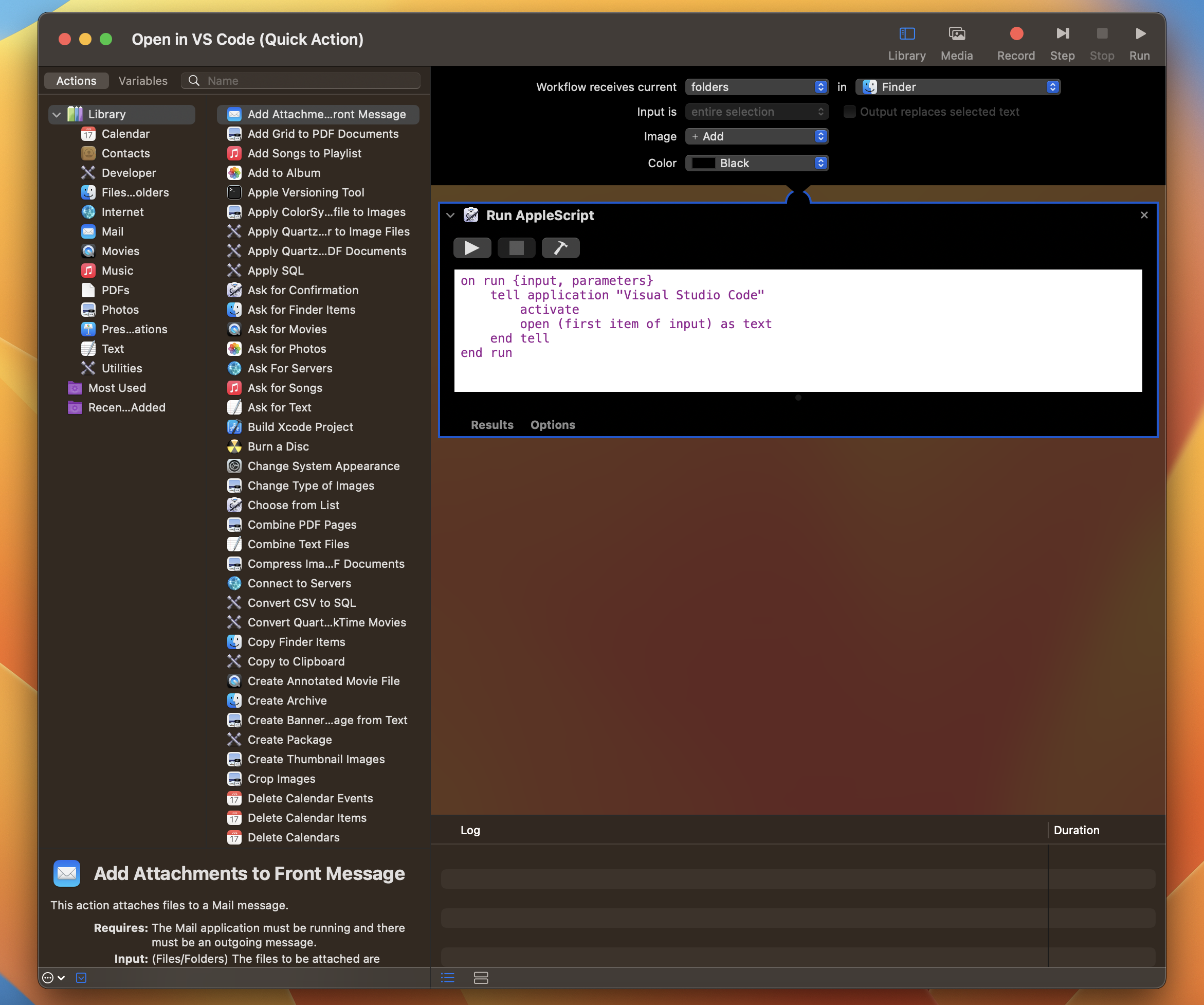Remove the Run AppleScript action

1144,215
